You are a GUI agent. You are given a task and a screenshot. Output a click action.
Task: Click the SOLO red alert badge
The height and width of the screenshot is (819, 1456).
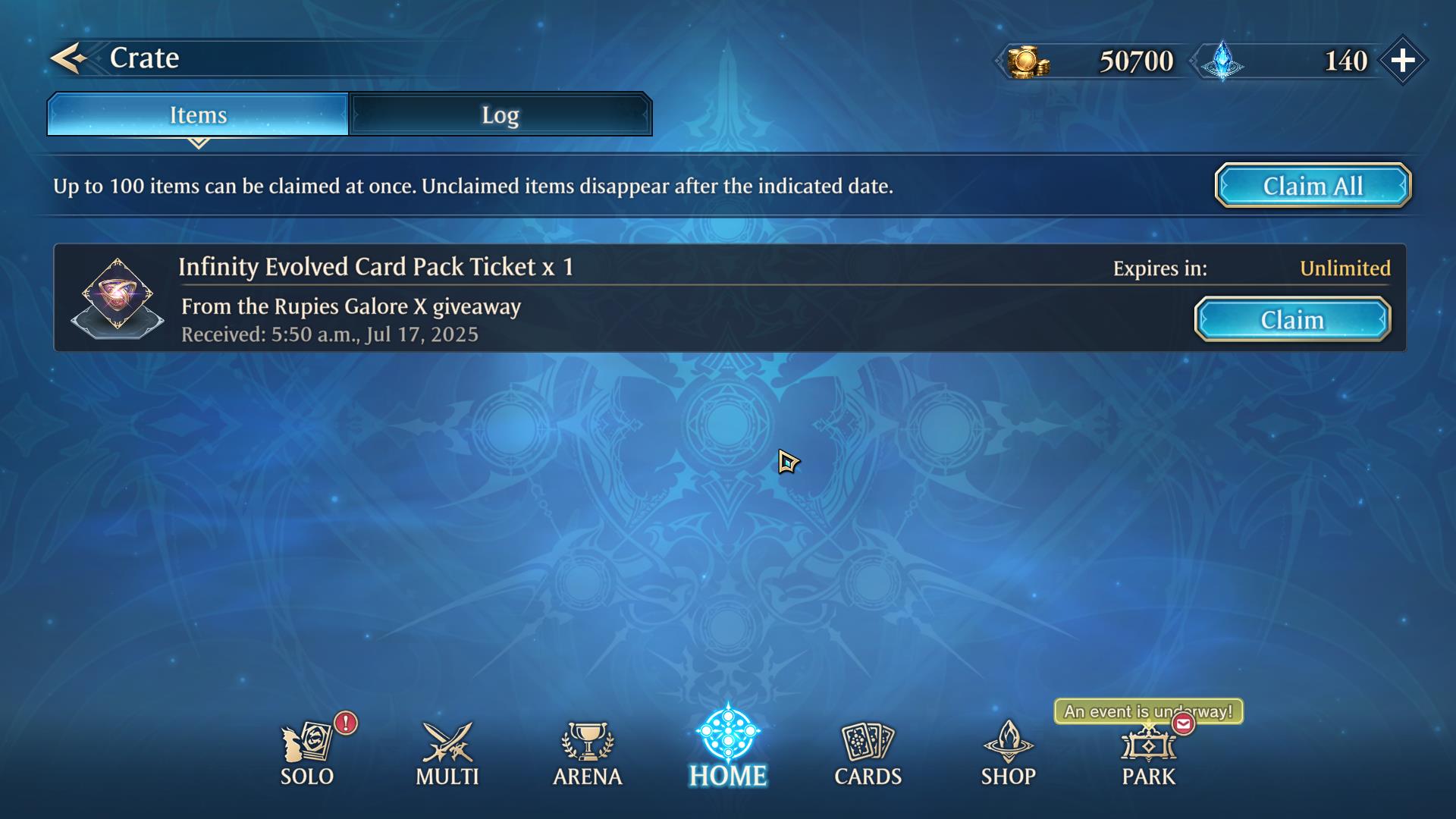(346, 723)
